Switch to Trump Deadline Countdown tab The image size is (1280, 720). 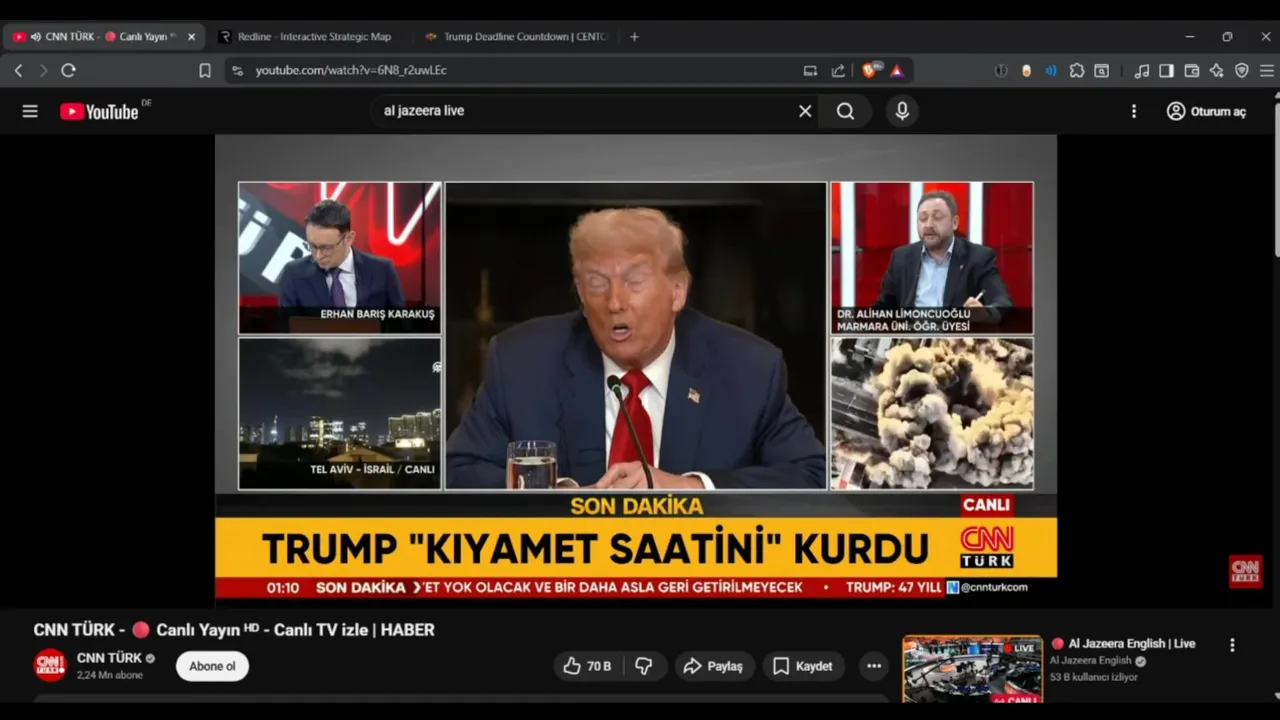[x=515, y=36]
